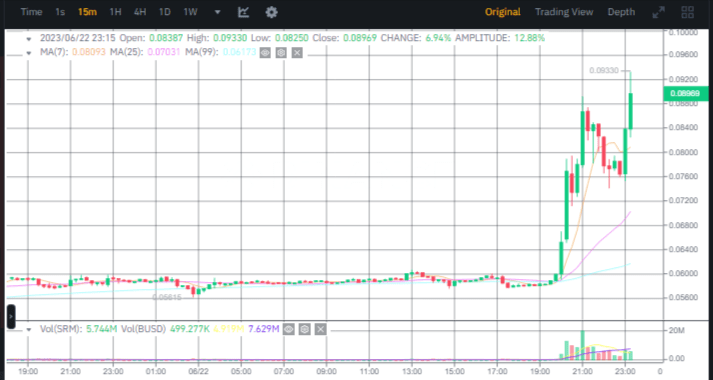Image resolution: width=713 pixels, height=380 pixels.
Task: Toggle volume indicator visibility eye icon
Action: 289,329
